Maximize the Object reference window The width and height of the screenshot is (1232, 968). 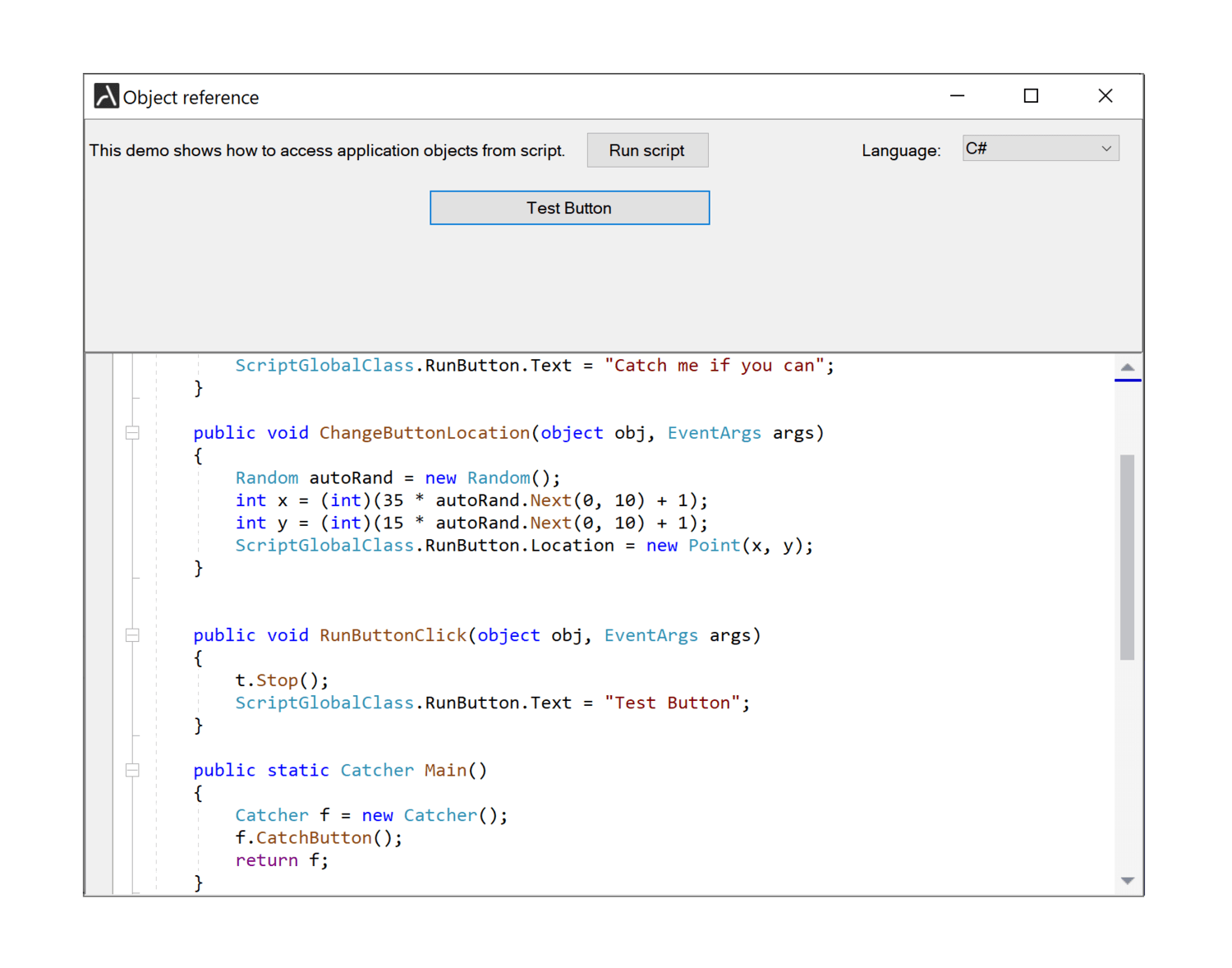pyautogui.click(x=1031, y=95)
